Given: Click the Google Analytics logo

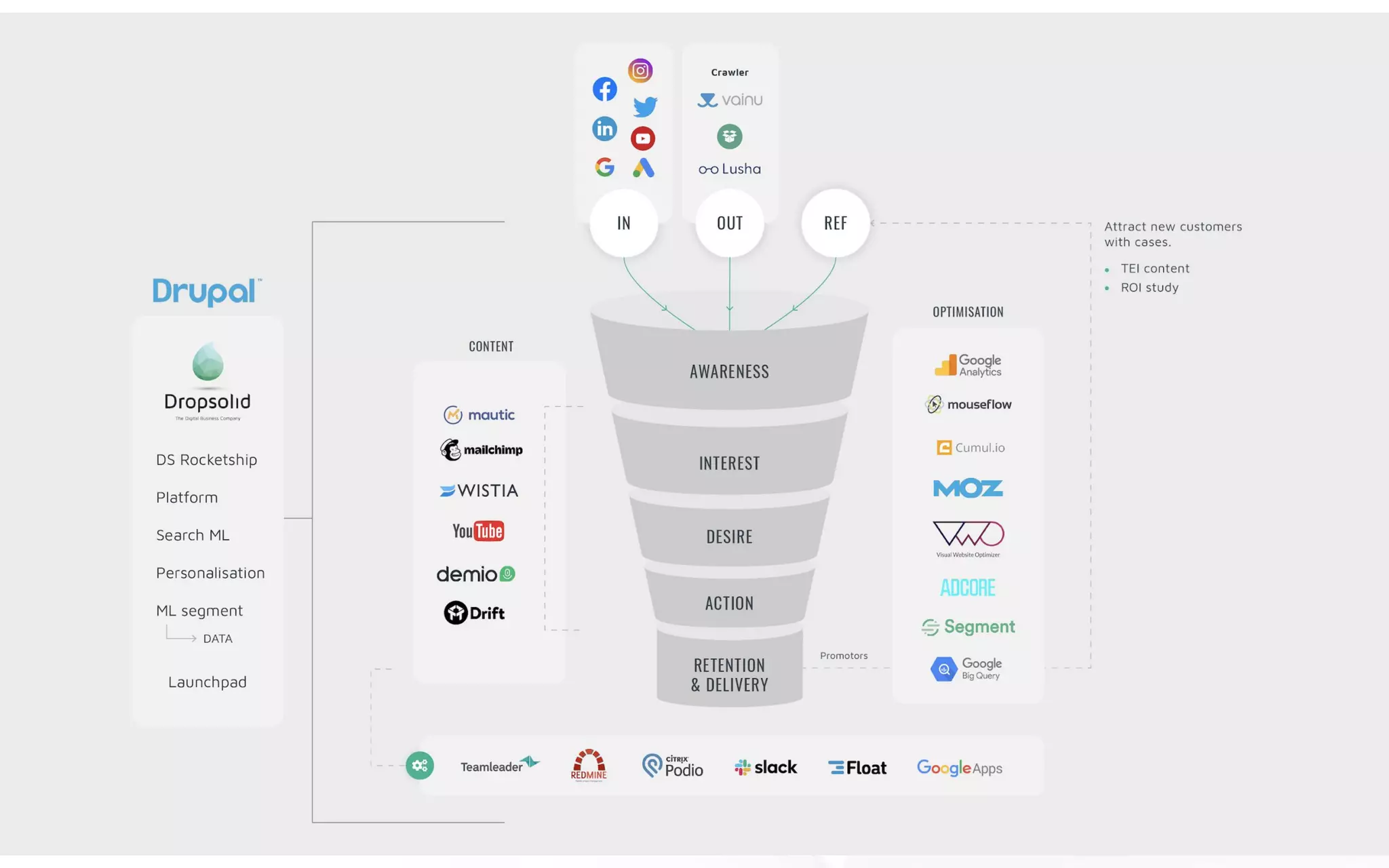Looking at the screenshot, I should (968, 365).
